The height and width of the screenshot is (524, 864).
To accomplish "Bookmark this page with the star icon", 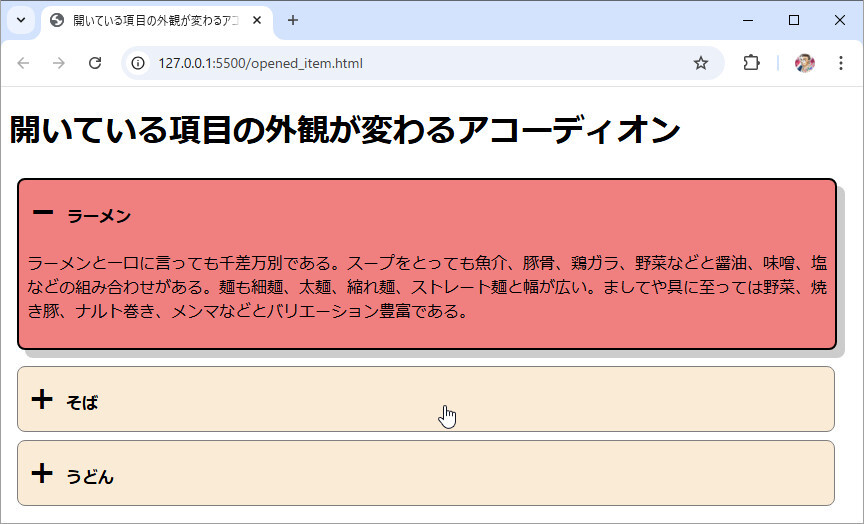I will [x=701, y=63].
